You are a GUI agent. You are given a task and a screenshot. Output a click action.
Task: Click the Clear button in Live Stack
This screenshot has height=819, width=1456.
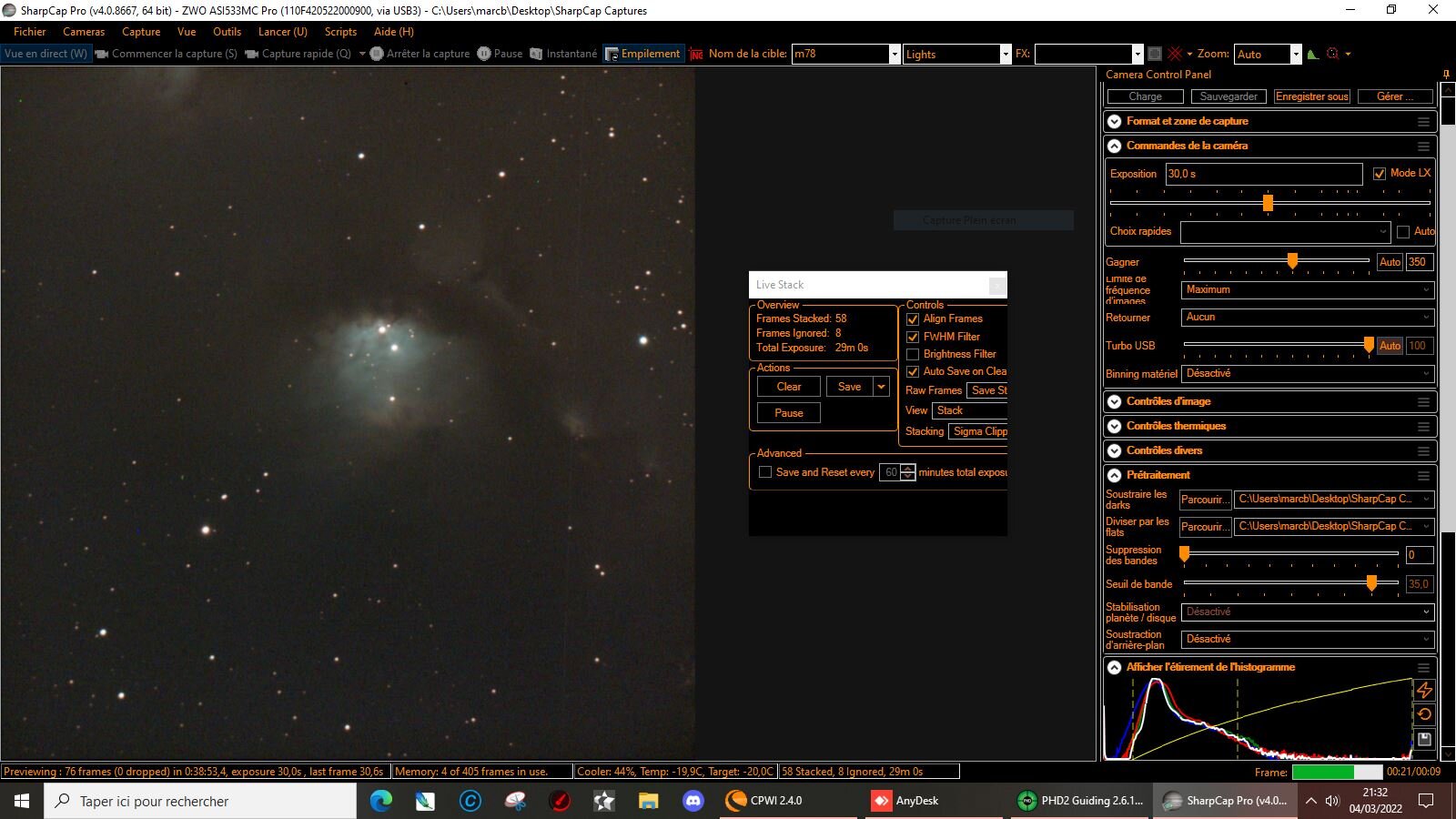click(789, 387)
